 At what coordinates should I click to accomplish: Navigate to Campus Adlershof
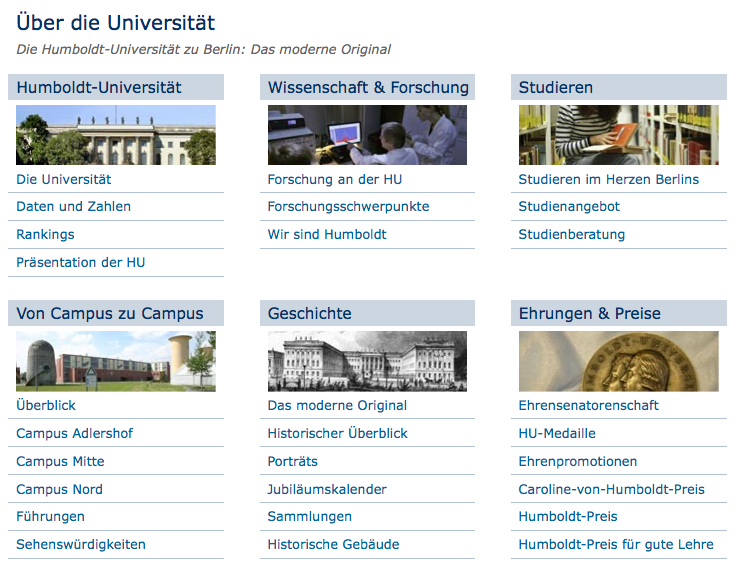coord(74,434)
